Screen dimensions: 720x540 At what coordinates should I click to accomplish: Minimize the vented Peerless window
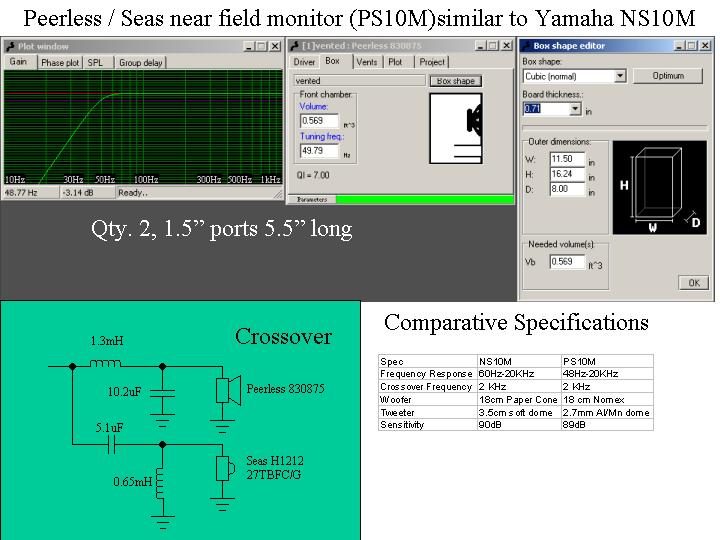click(x=480, y=46)
